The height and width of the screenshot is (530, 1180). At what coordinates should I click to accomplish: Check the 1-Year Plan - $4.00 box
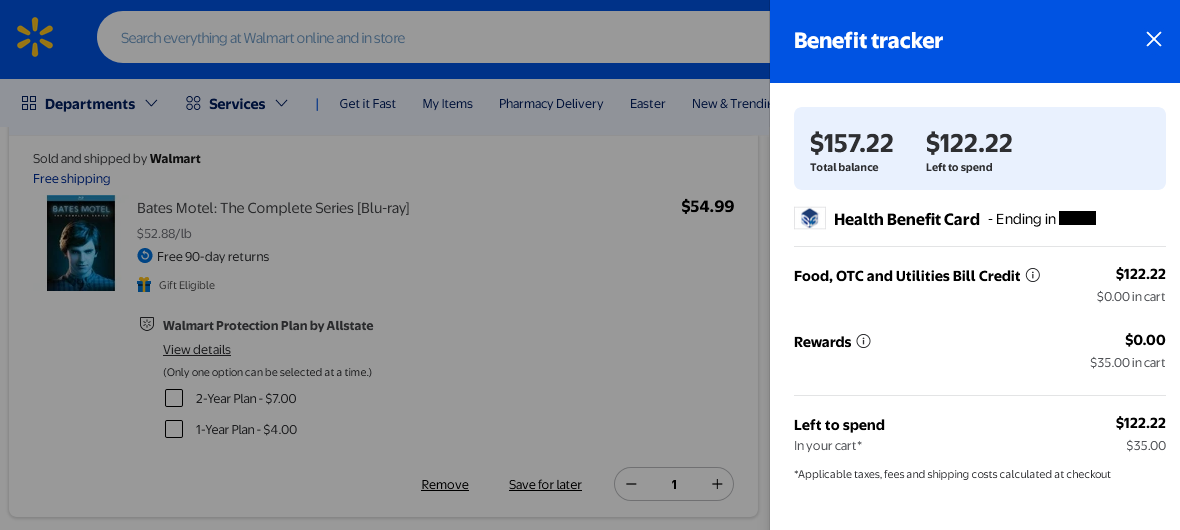174,429
